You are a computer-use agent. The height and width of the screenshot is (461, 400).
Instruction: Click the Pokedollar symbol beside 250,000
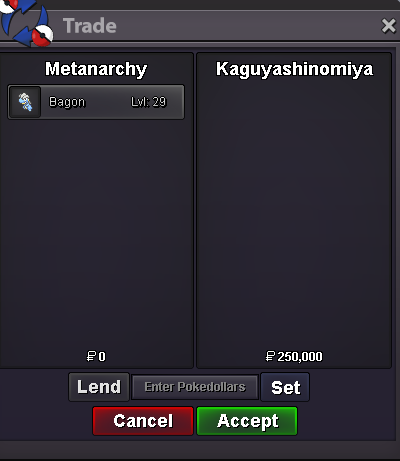coord(270,356)
